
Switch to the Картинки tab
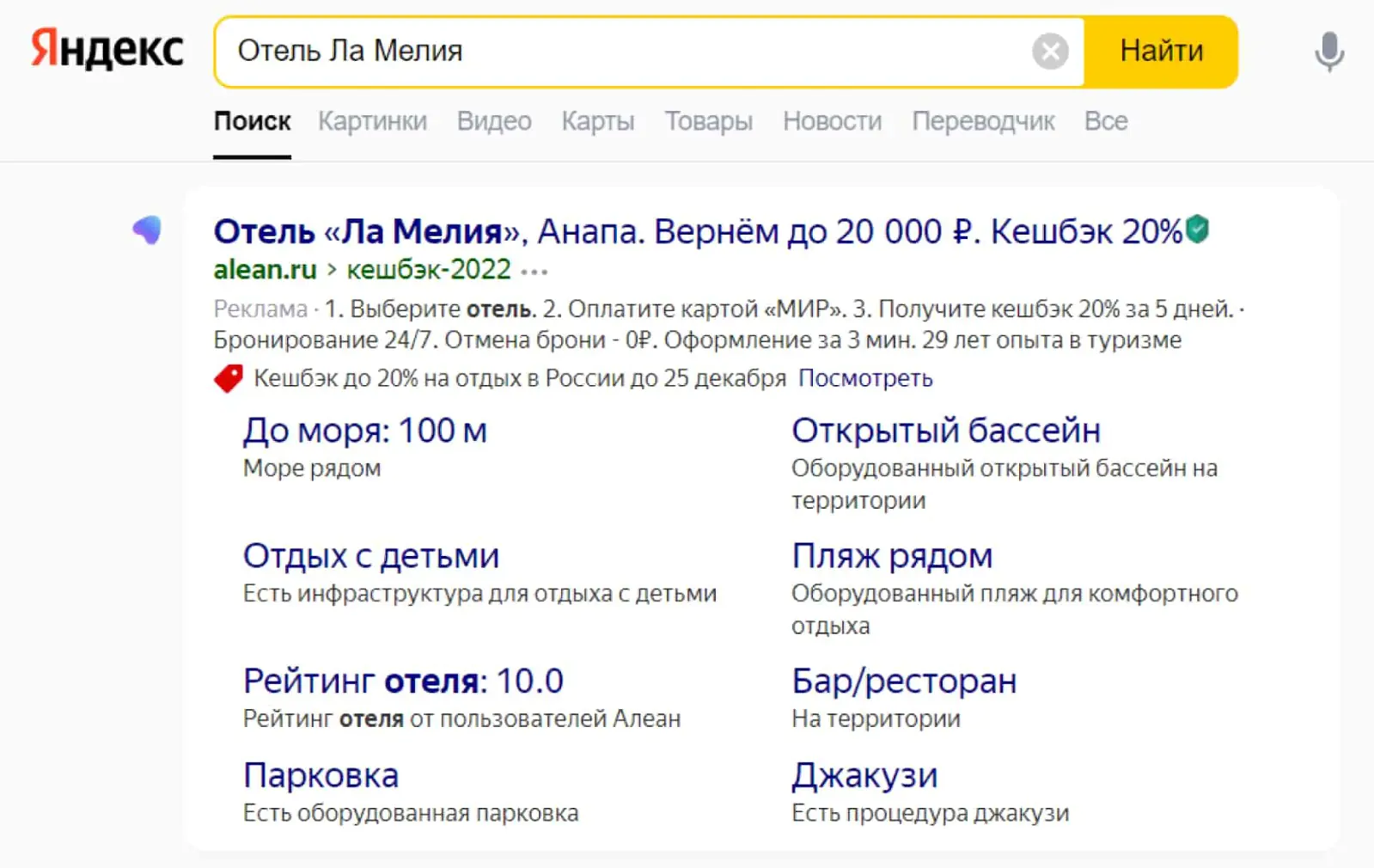(x=372, y=121)
